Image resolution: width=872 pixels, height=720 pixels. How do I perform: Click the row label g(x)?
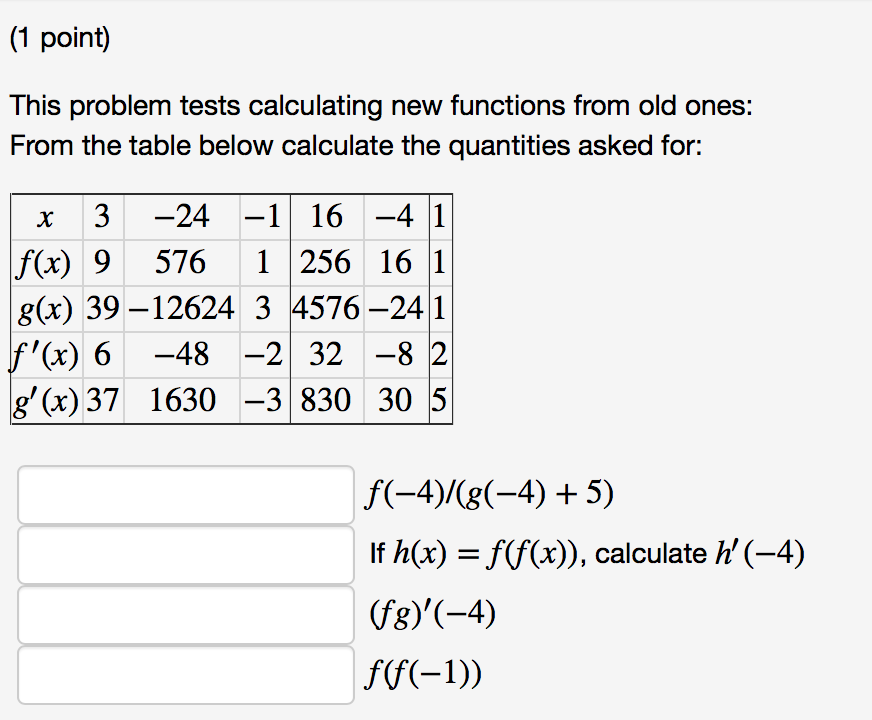[x=44, y=308]
